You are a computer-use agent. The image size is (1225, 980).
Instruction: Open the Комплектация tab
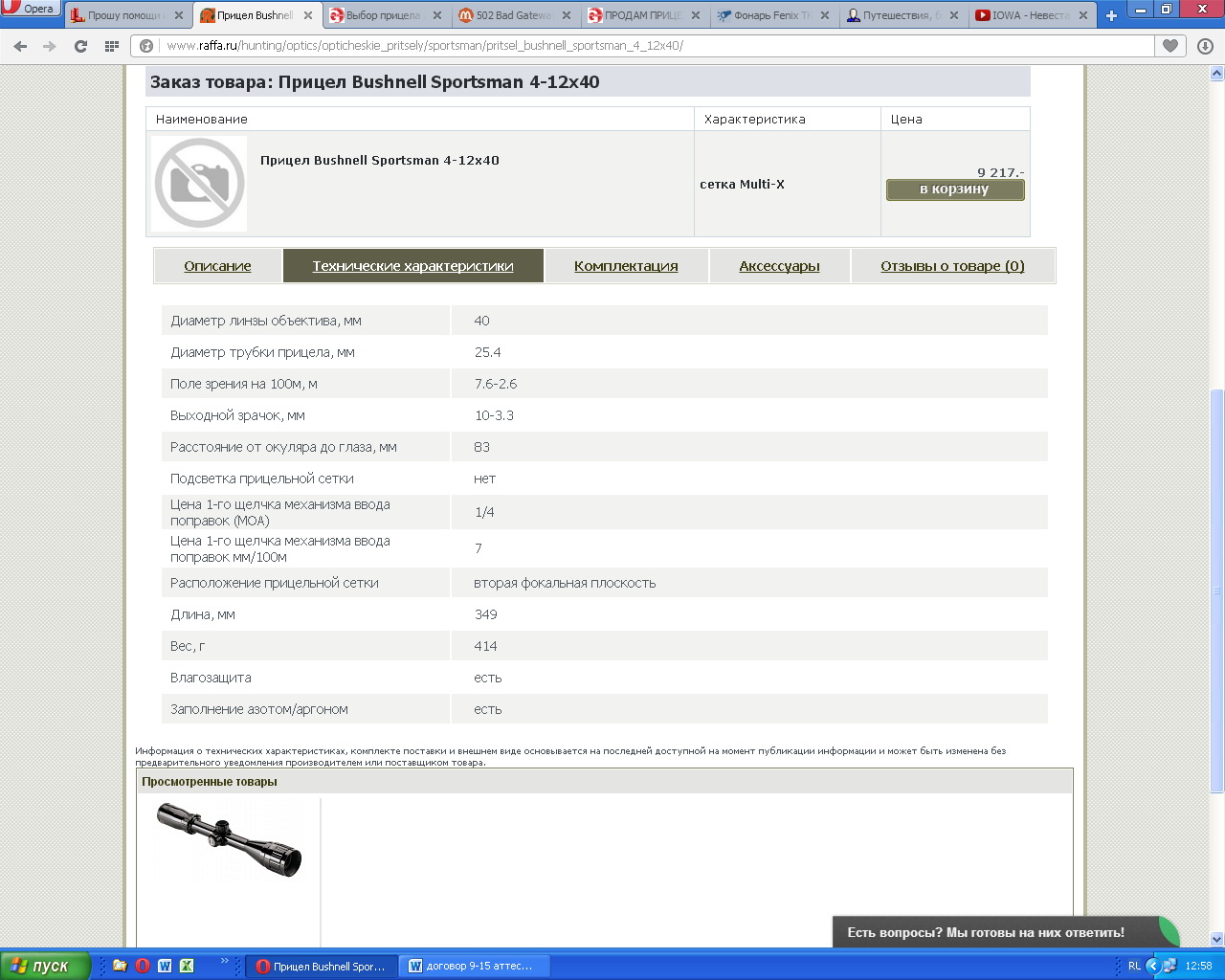[x=626, y=266]
